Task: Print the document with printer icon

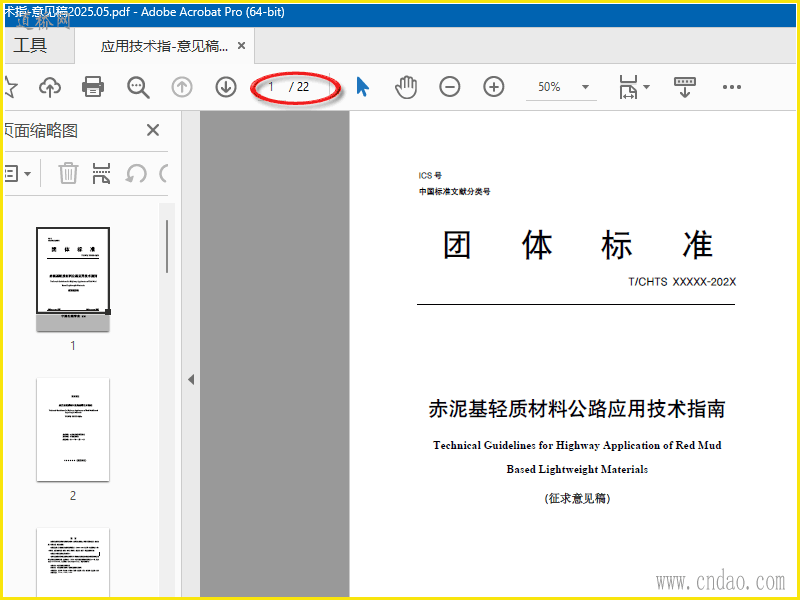Action: point(93,87)
